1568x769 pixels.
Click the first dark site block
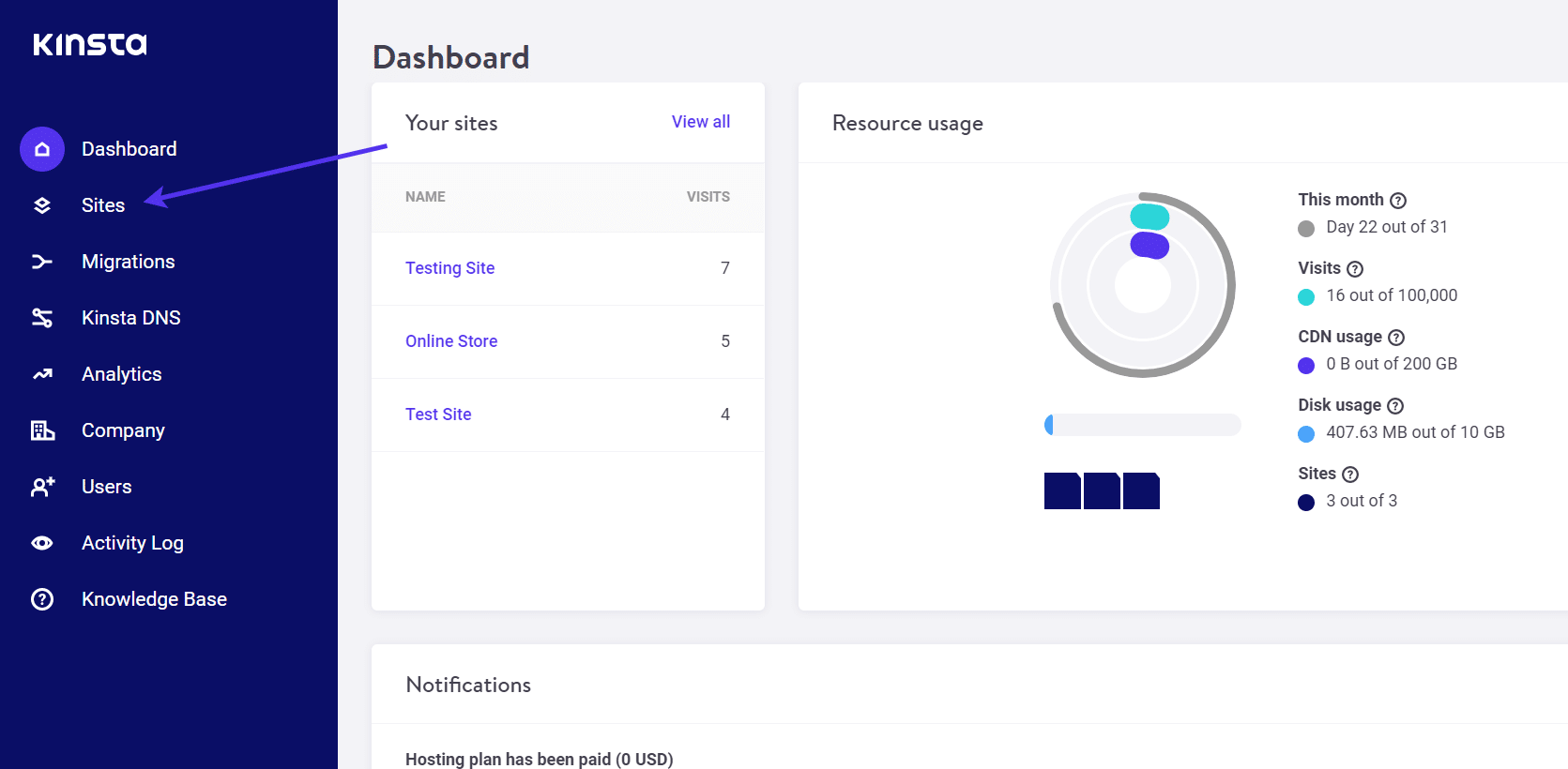pos(1062,491)
